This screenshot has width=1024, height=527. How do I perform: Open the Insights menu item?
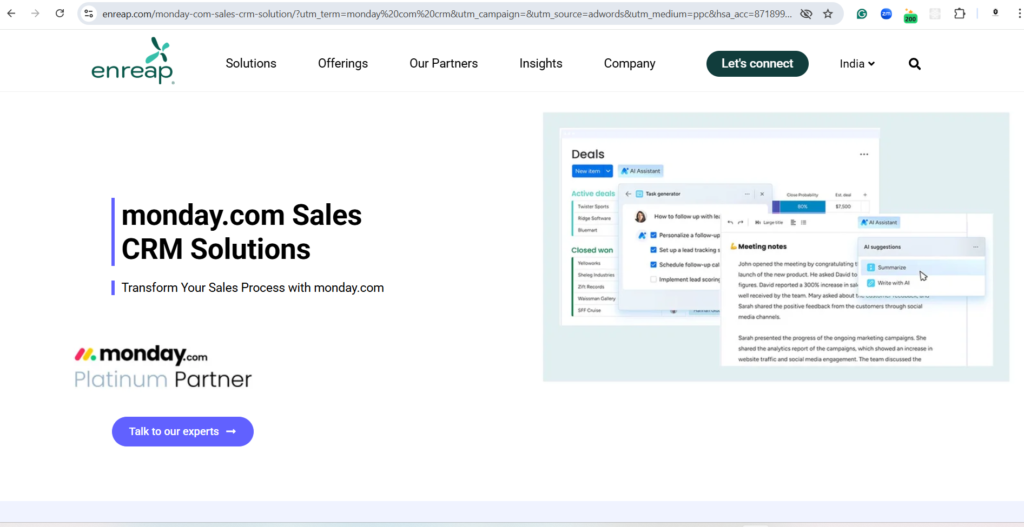click(x=540, y=64)
